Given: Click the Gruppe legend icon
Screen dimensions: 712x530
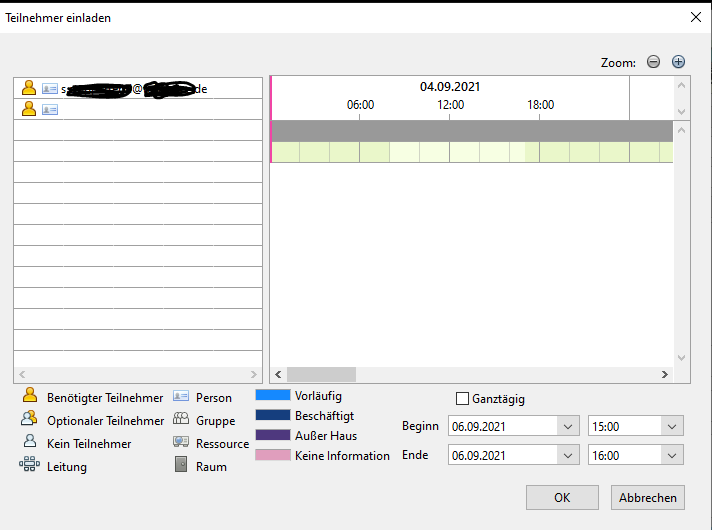Looking at the screenshot, I should coord(181,419).
